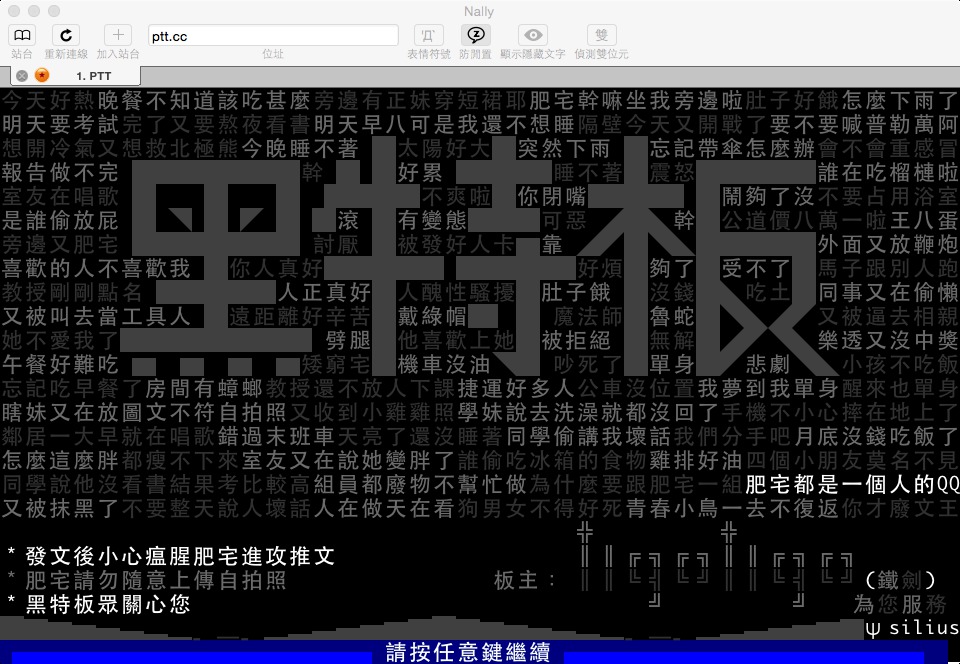Click the text 房間有蟑螂
960x664 pixels.
pos(204,389)
